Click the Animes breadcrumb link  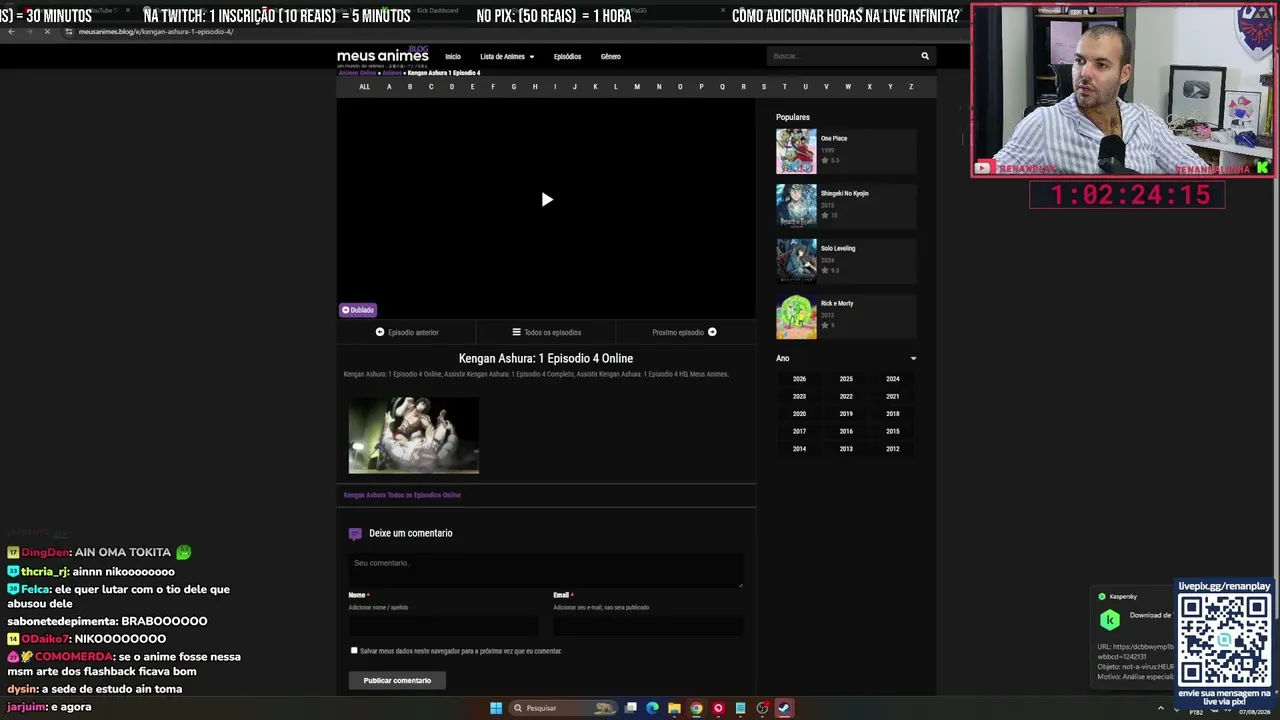tap(392, 73)
